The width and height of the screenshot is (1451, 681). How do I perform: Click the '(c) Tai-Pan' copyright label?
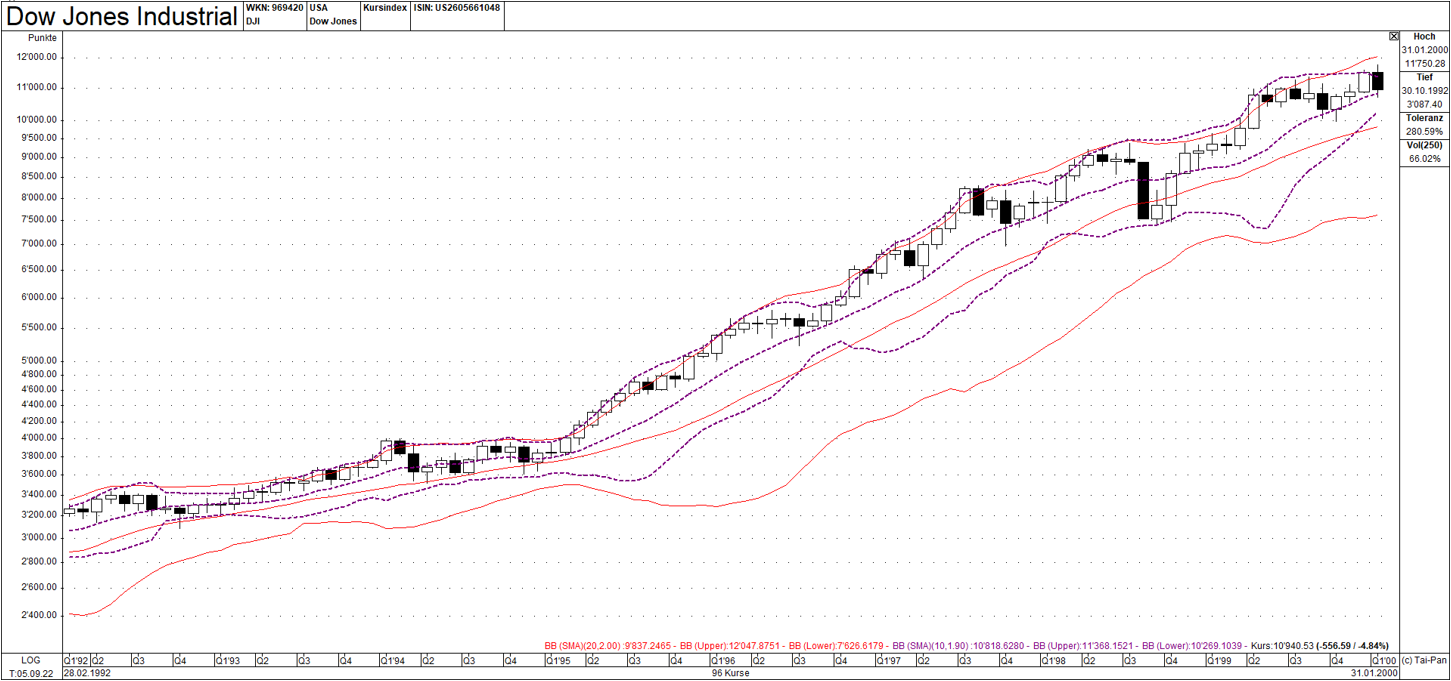pyautogui.click(x=1424, y=661)
